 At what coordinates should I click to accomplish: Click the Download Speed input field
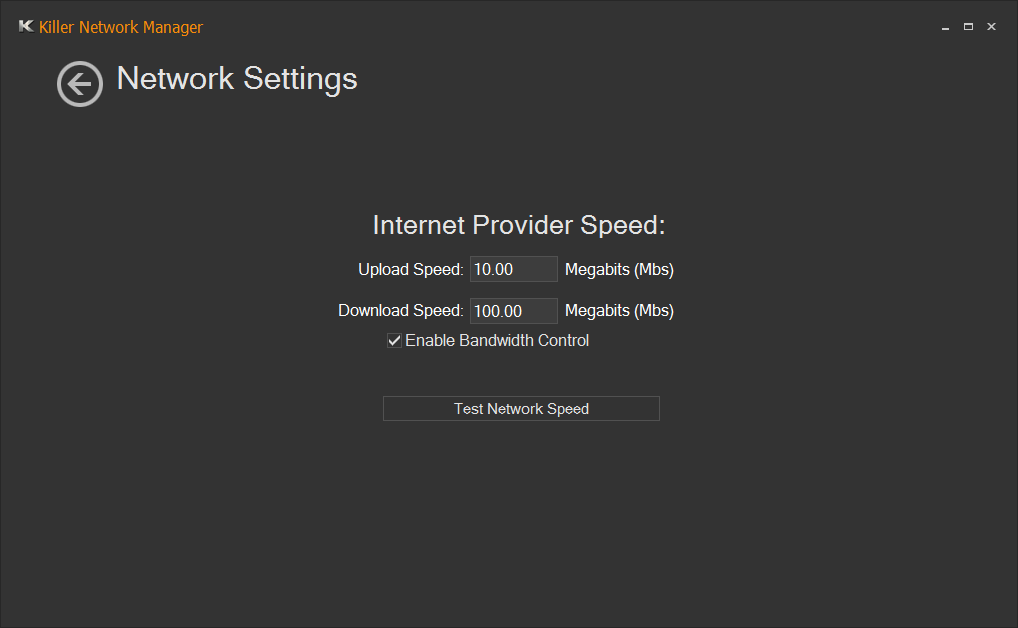click(514, 310)
